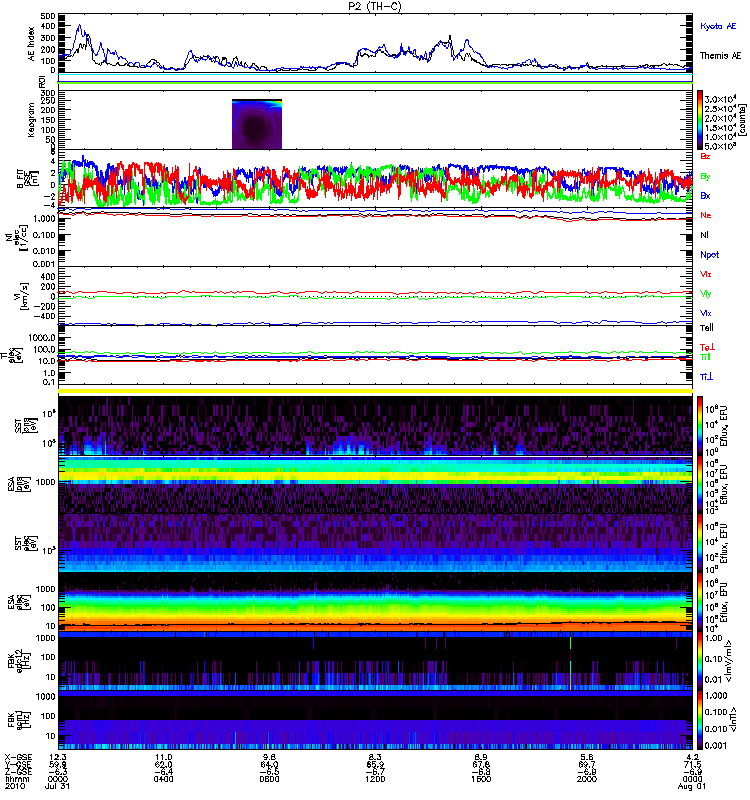Click the red Bz legend label
This screenshot has width=750, height=800.
pos(705,156)
